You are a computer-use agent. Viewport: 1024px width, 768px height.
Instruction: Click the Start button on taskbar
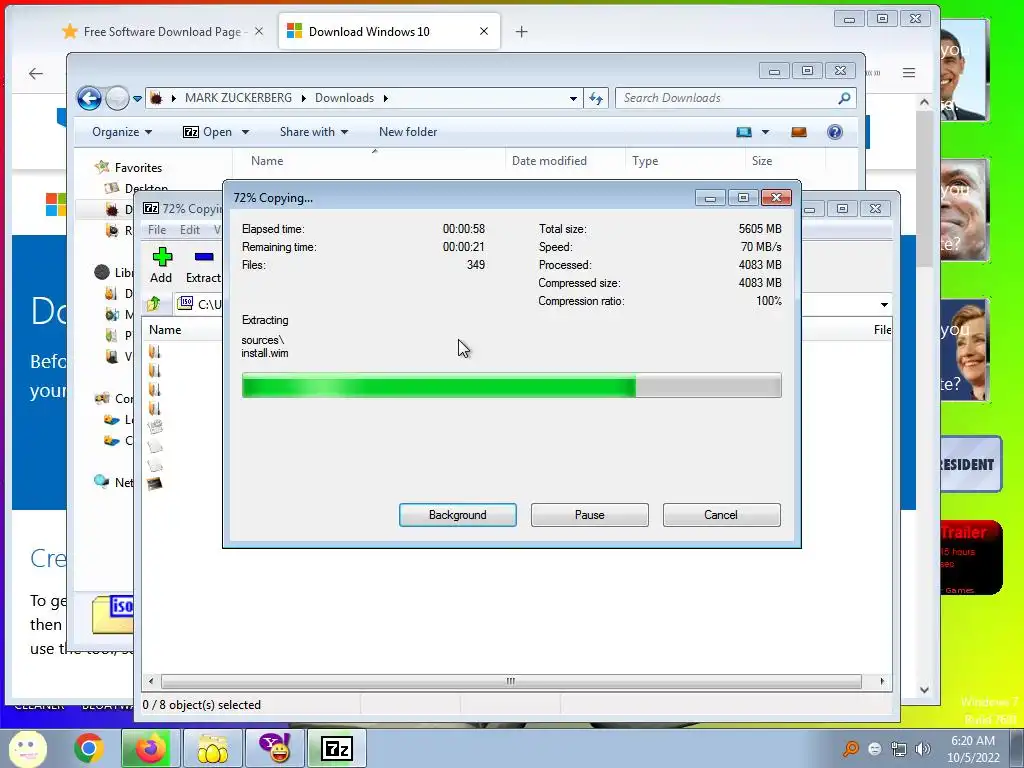coord(27,748)
